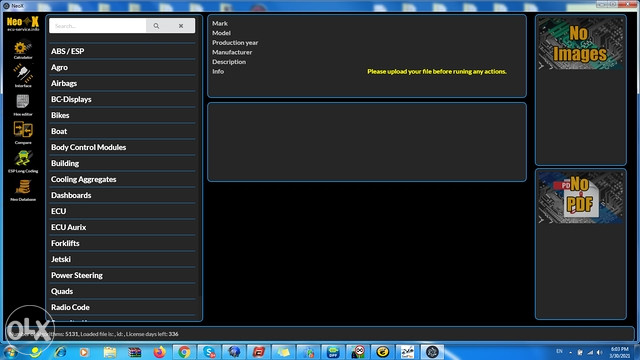Click the No Images thumbnail

580,44
